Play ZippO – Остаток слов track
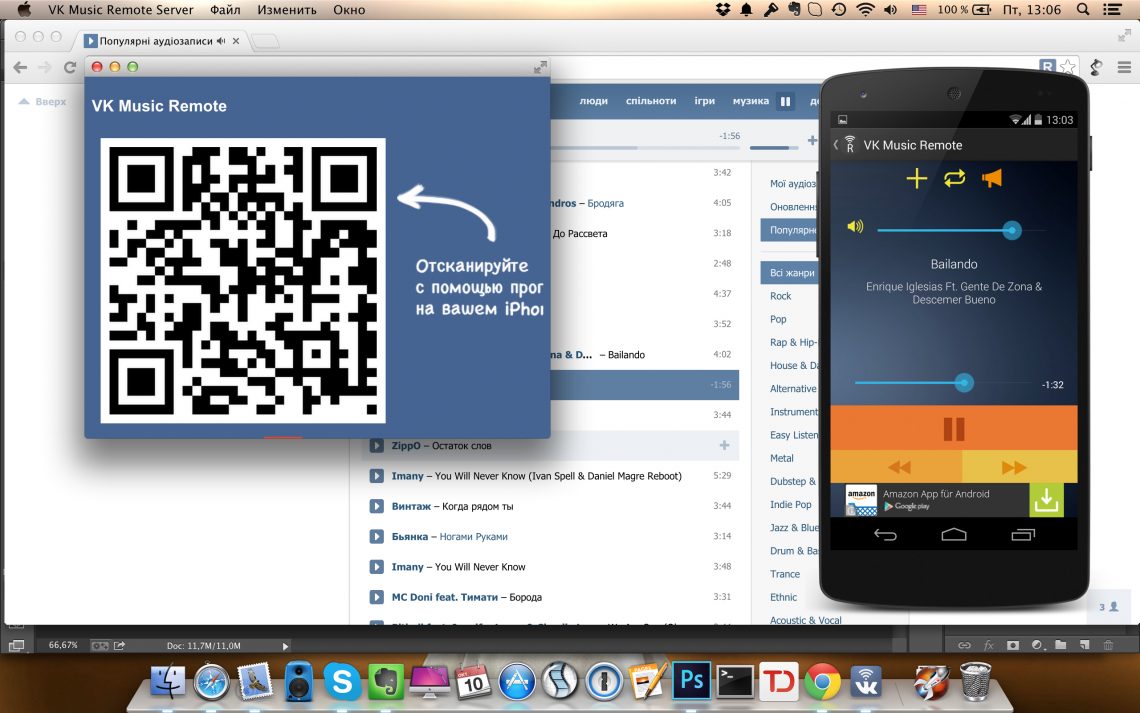This screenshot has height=713, width=1140. (x=377, y=446)
